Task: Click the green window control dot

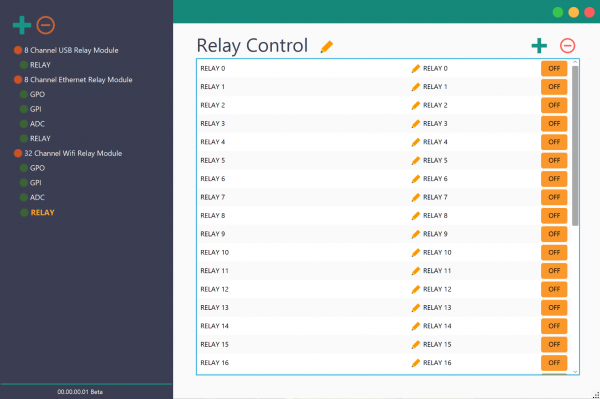Action: (558, 12)
